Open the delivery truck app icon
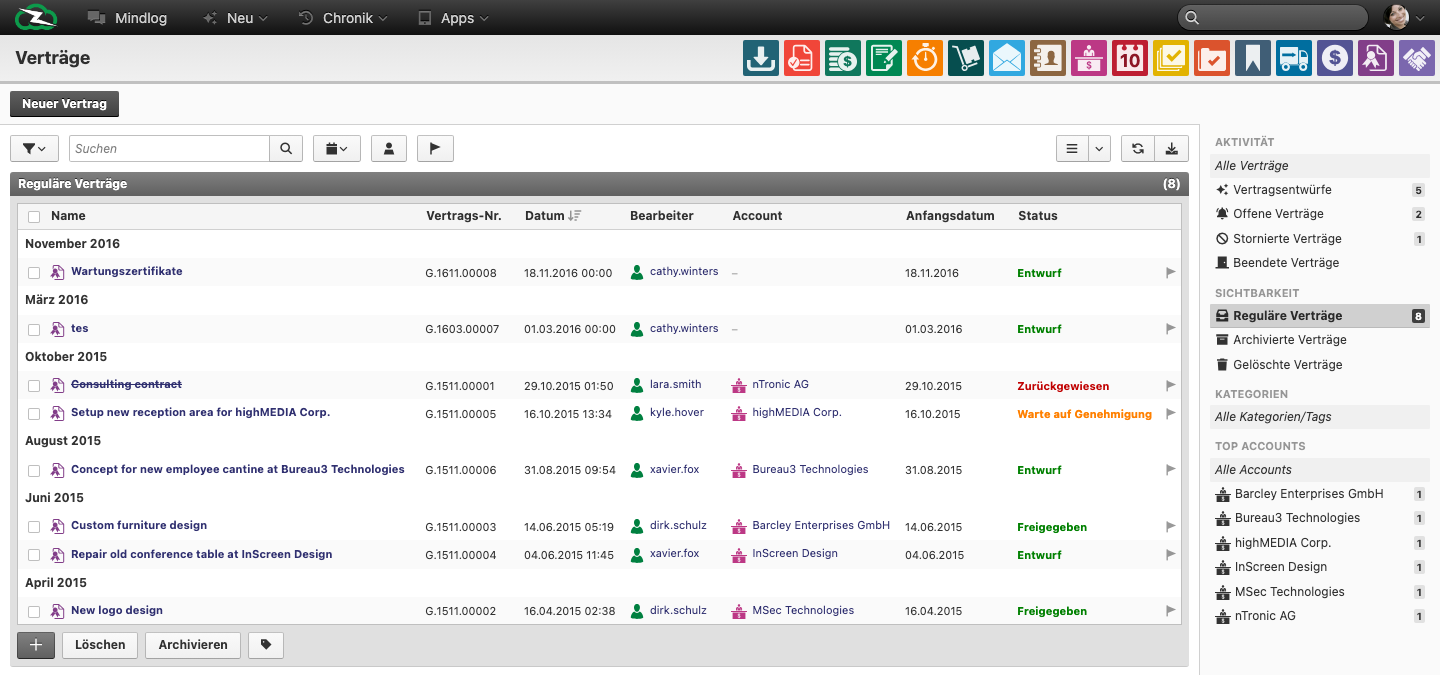 1294,58
